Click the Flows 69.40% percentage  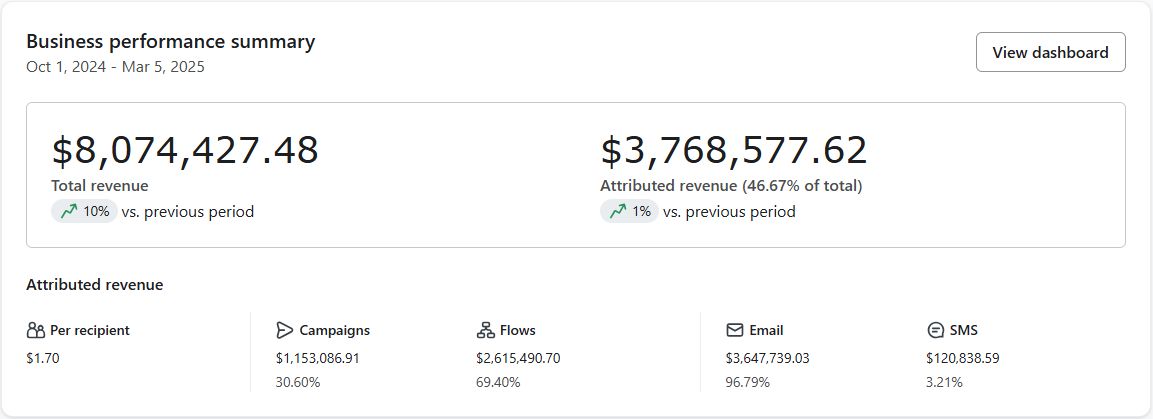click(497, 382)
